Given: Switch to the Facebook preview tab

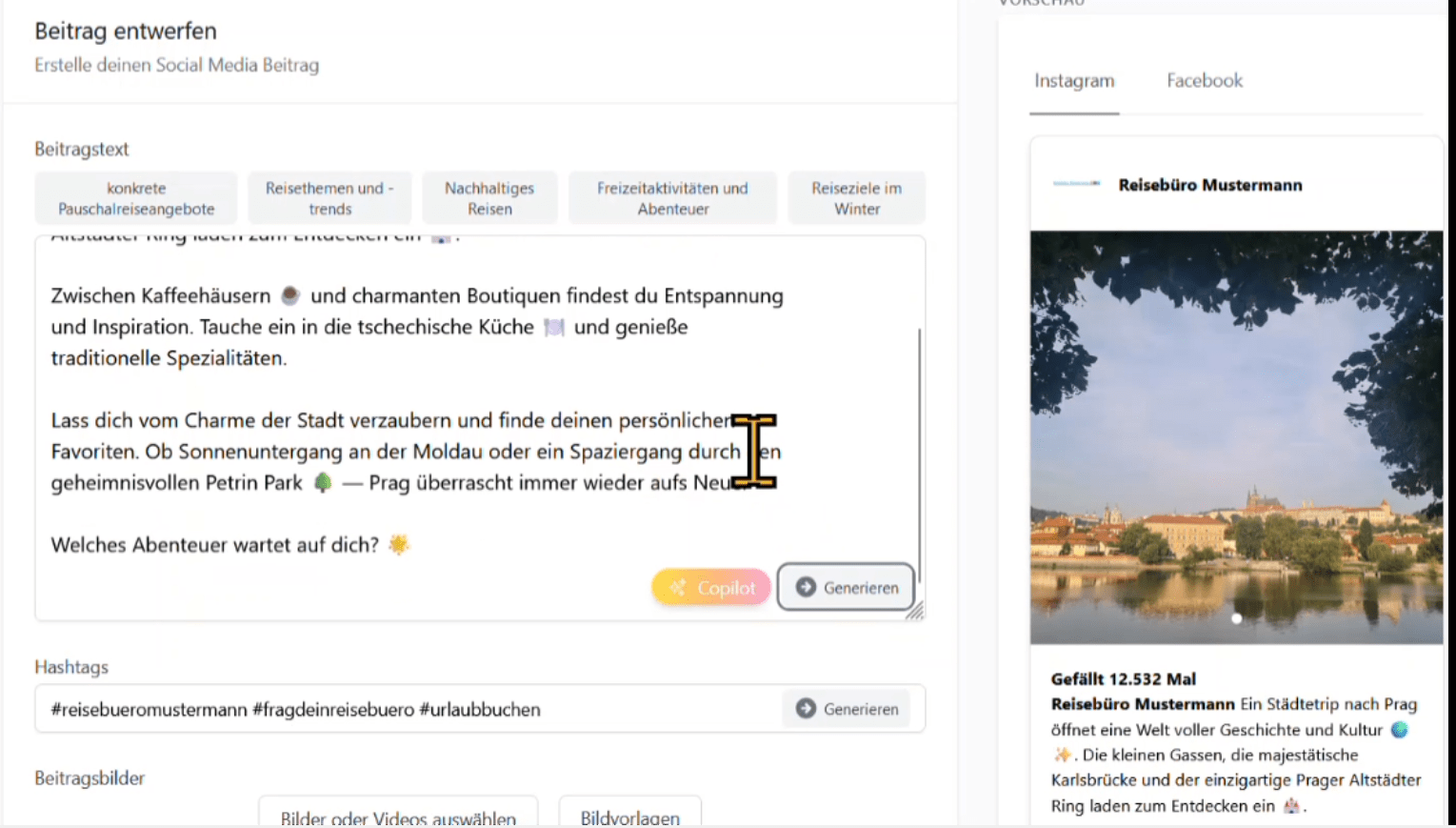Looking at the screenshot, I should [1205, 81].
